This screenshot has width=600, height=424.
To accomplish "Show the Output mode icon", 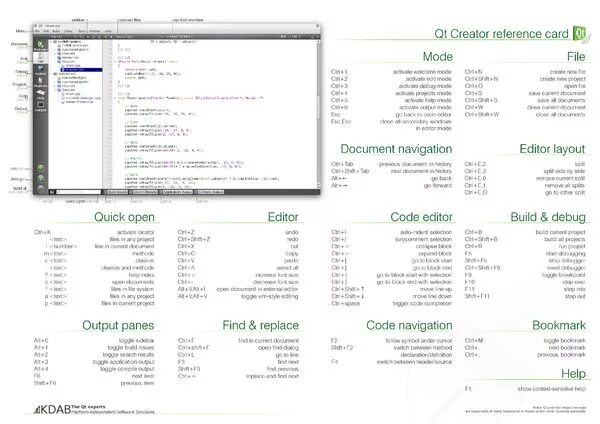I will (40, 107).
